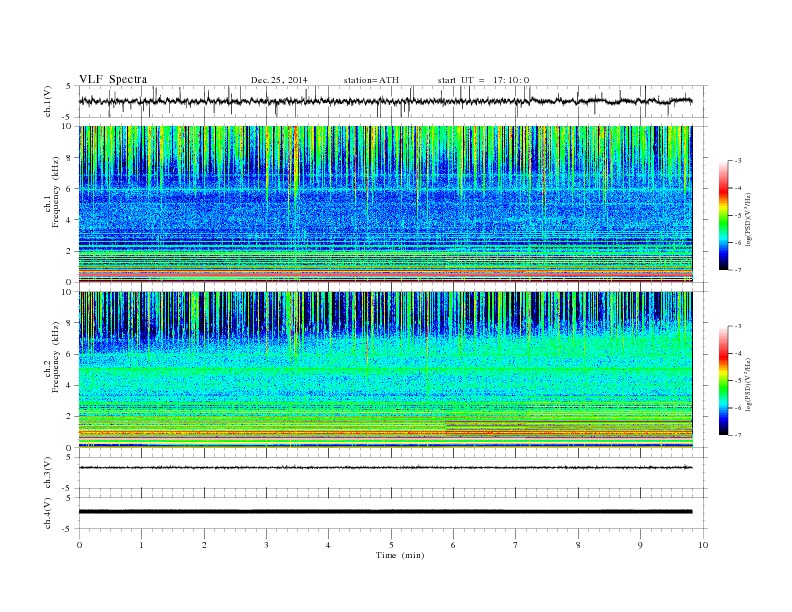The image size is (792, 612).
Task: Click the "-7" value on ch.2 color bar
Action: coord(738,435)
